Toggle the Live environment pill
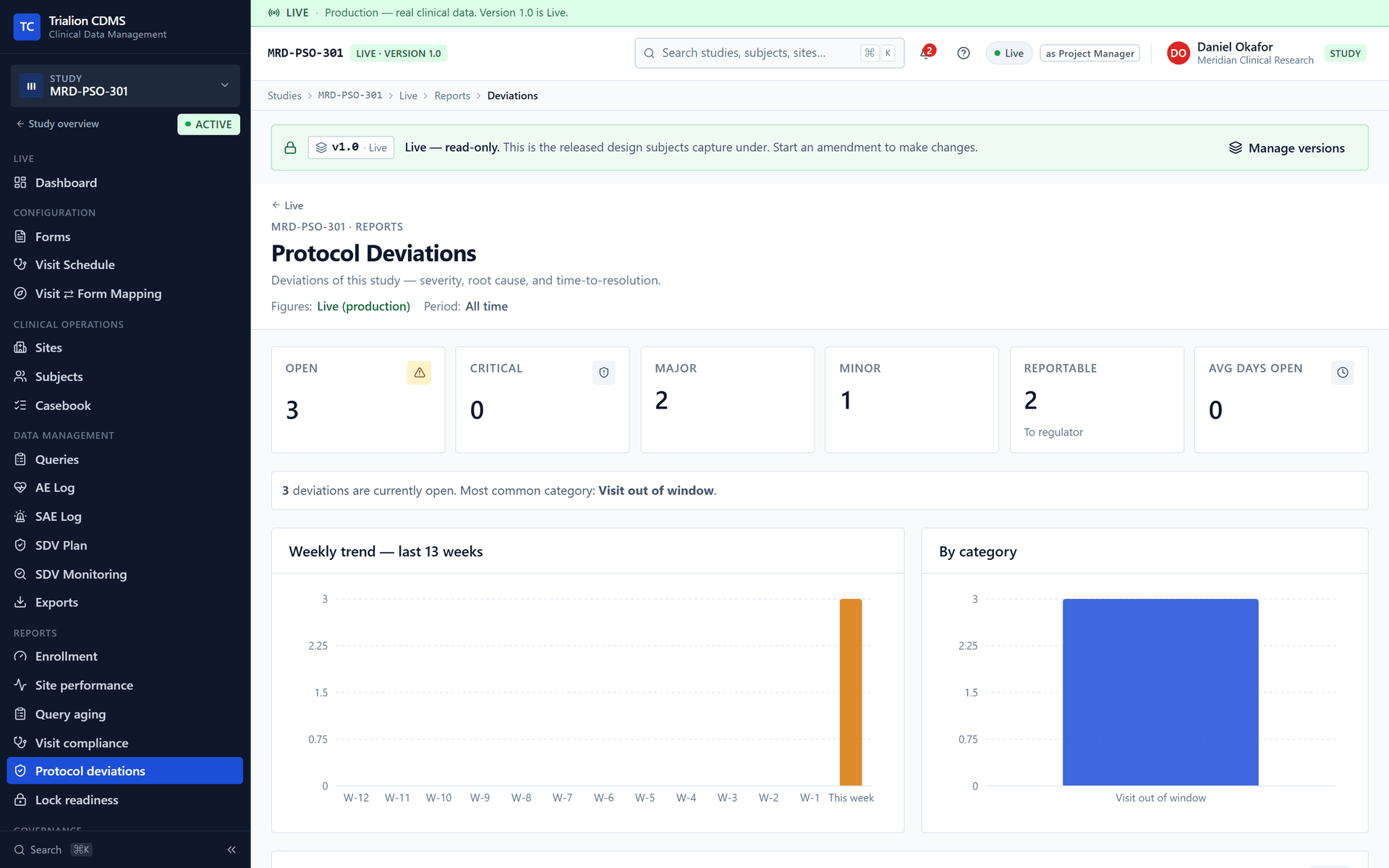Viewport: 1389px width, 868px height. pyautogui.click(x=1008, y=53)
